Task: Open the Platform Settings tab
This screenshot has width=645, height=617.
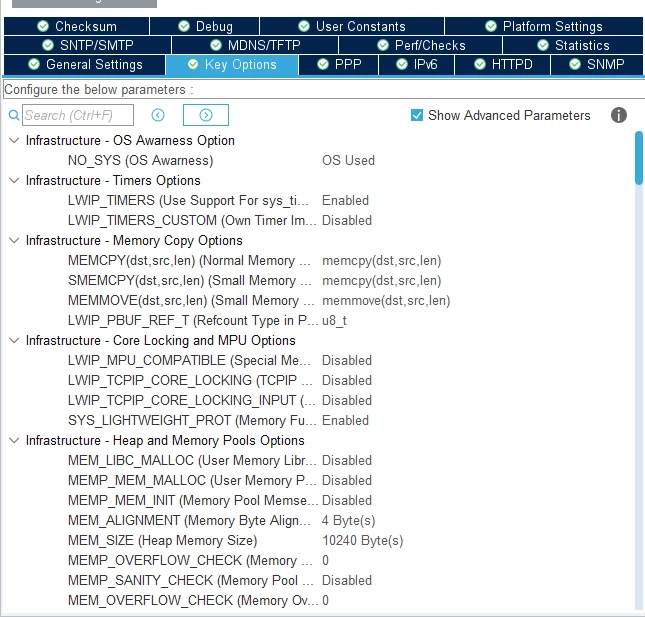Action: pyautogui.click(x=544, y=26)
